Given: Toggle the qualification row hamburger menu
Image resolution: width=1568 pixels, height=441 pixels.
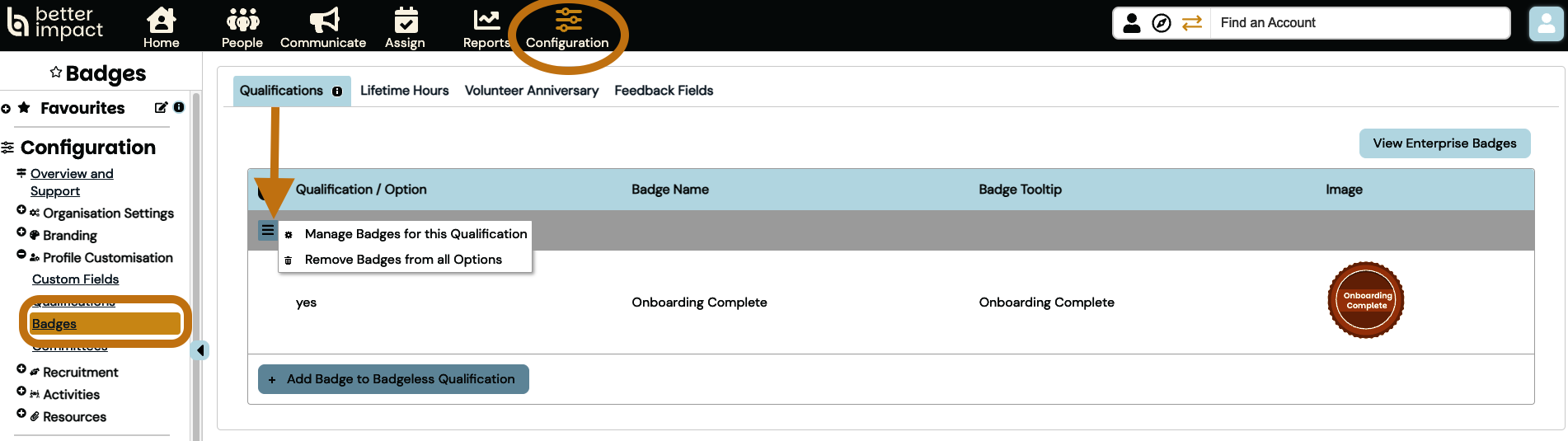Looking at the screenshot, I should click(x=268, y=230).
